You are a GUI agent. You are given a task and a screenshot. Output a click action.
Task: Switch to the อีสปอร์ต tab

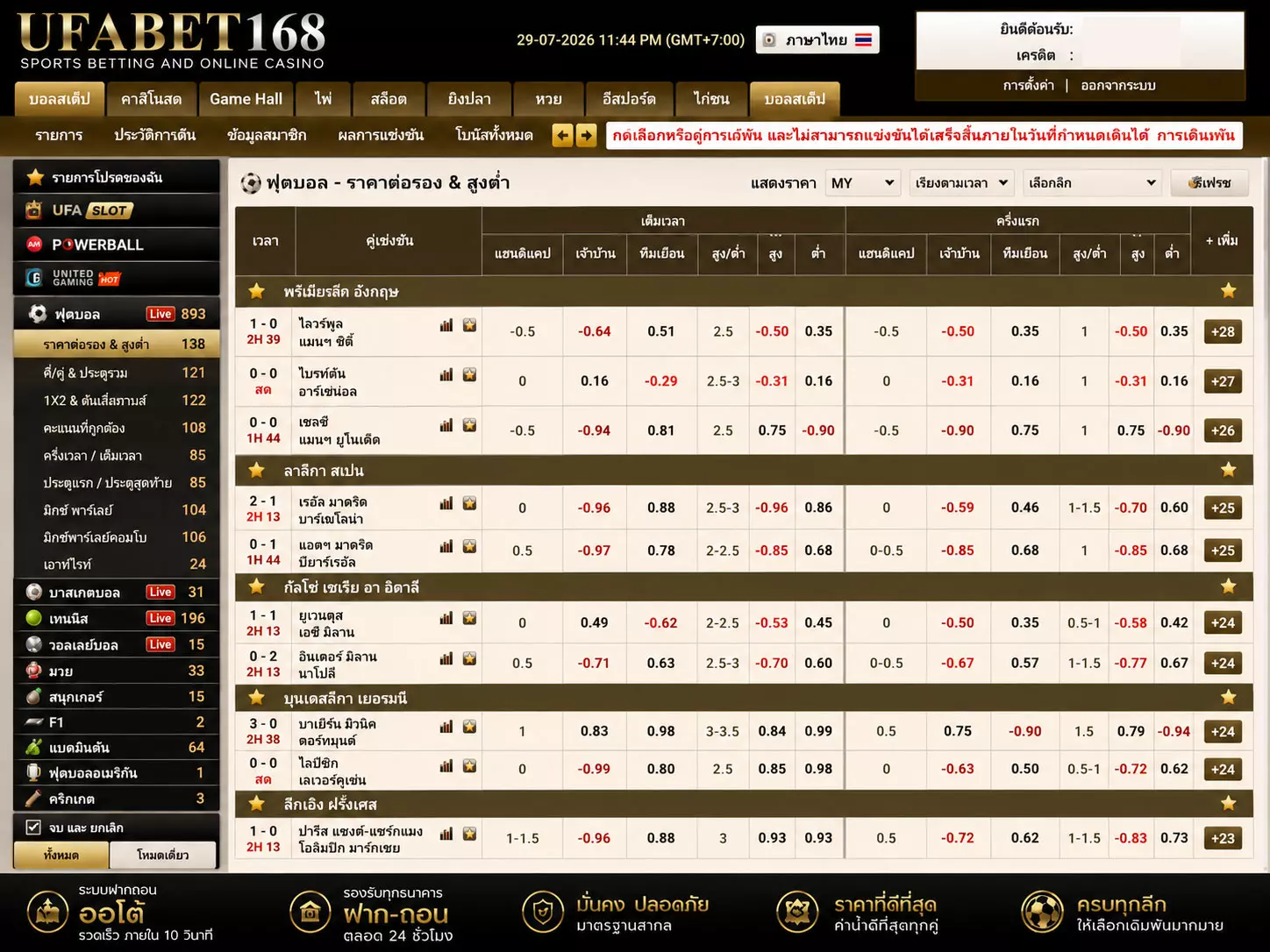pyautogui.click(x=629, y=99)
